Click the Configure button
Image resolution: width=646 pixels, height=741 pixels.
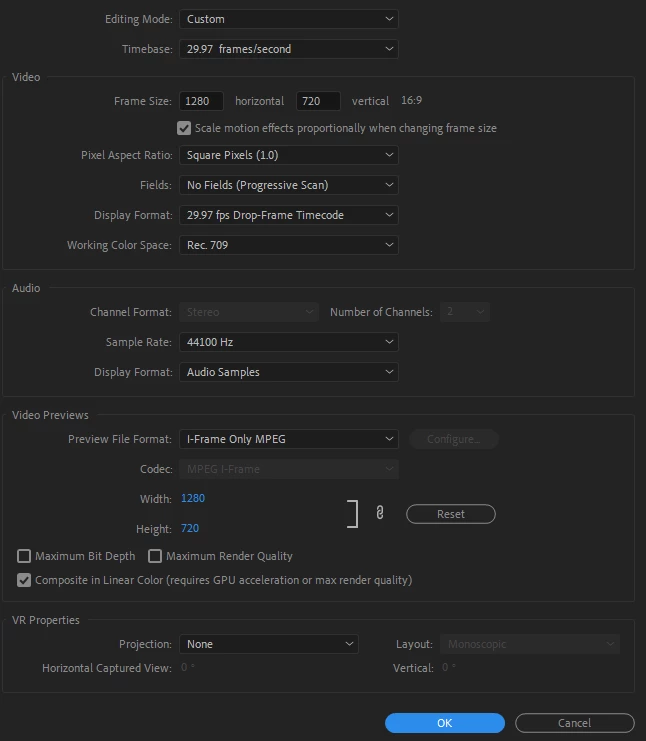[x=454, y=439]
